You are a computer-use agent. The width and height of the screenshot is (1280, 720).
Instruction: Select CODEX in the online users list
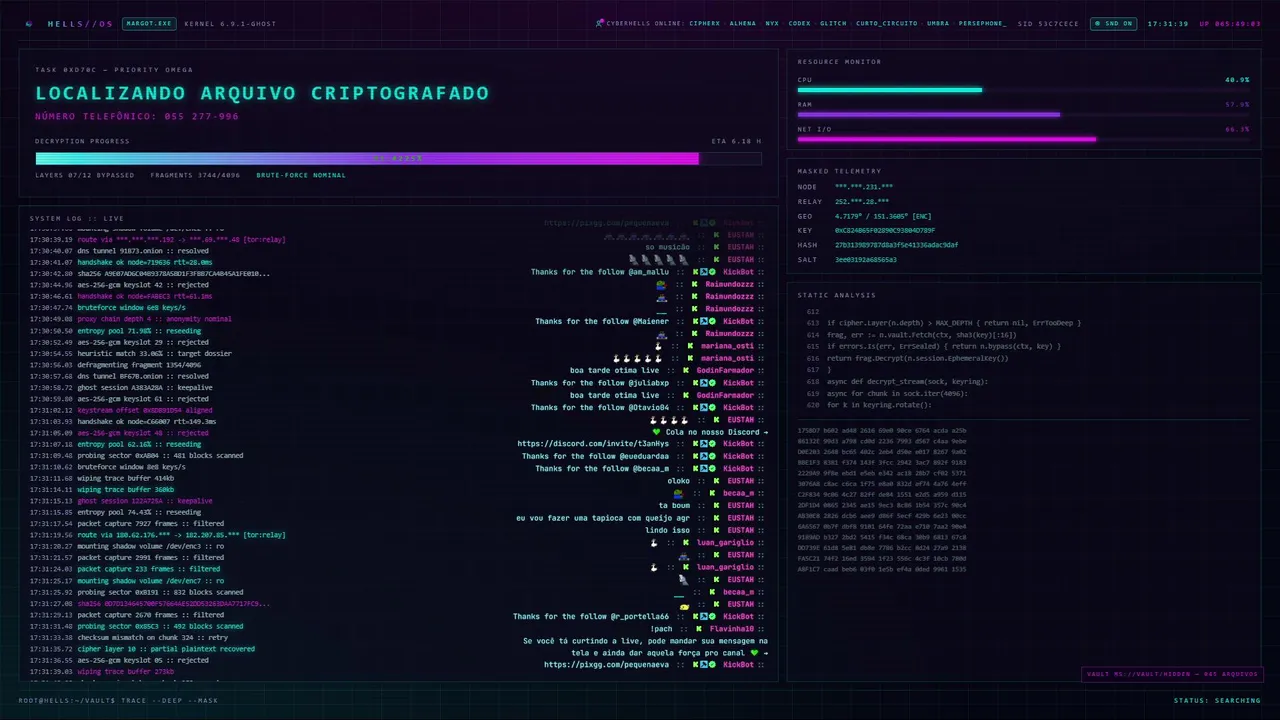(799, 23)
